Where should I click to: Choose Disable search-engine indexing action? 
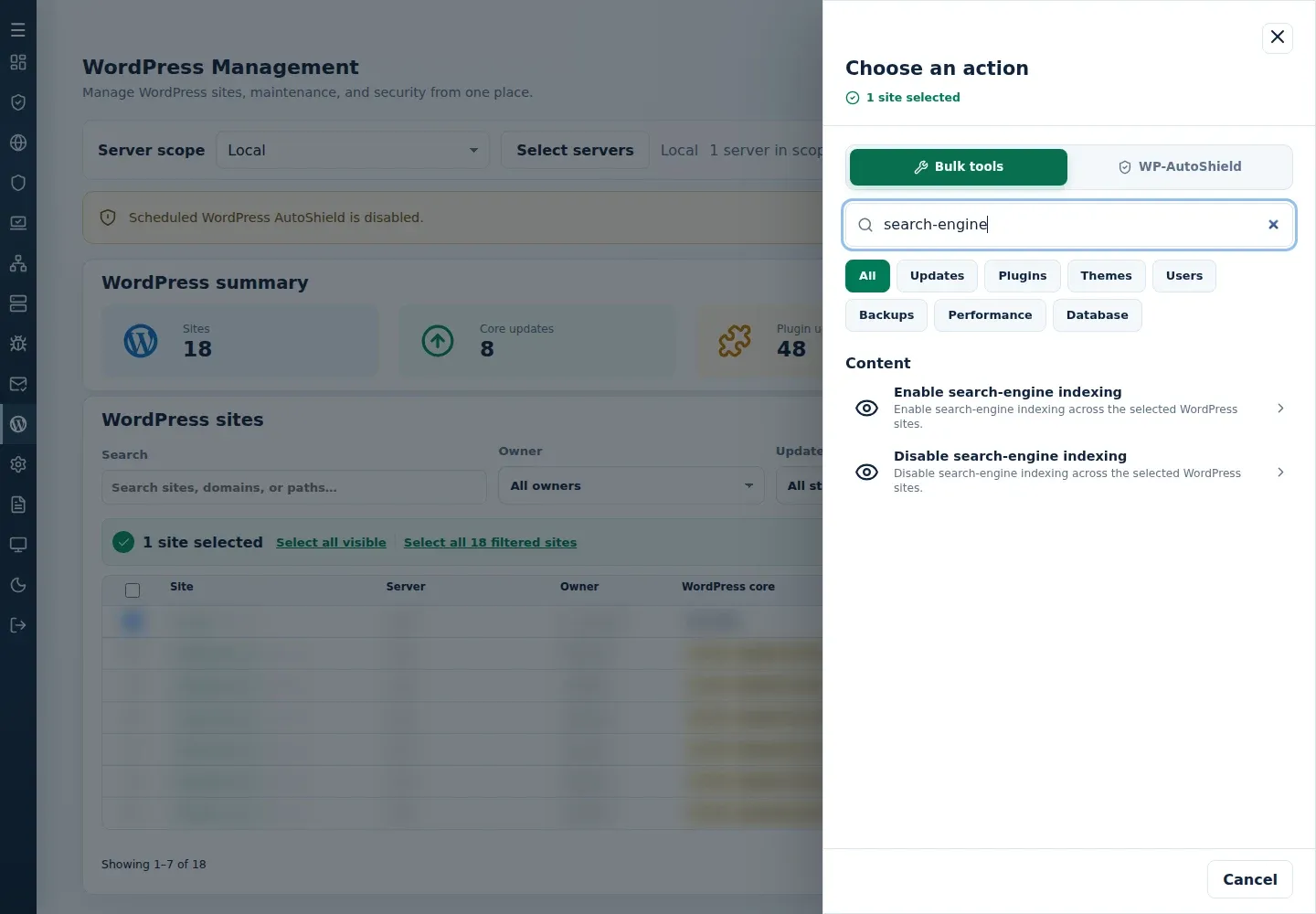[x=1069, y=472]
